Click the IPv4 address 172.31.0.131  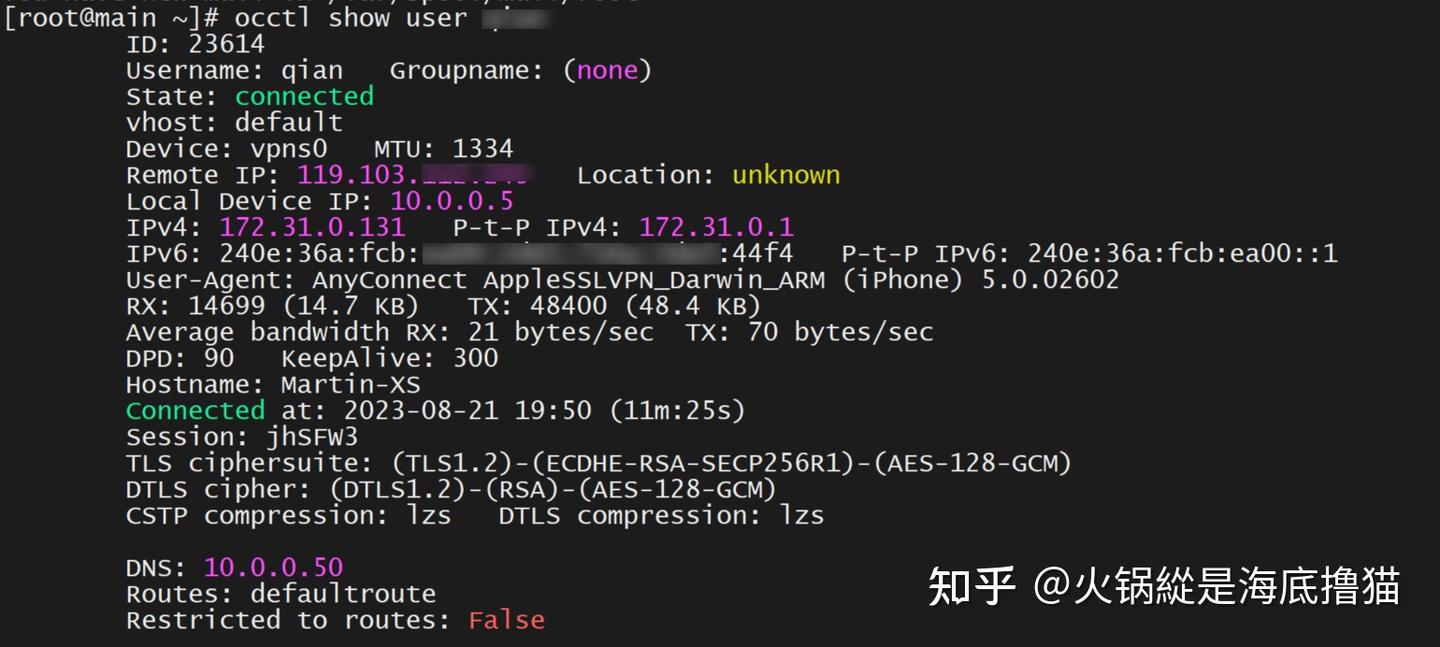pos(312,227)
